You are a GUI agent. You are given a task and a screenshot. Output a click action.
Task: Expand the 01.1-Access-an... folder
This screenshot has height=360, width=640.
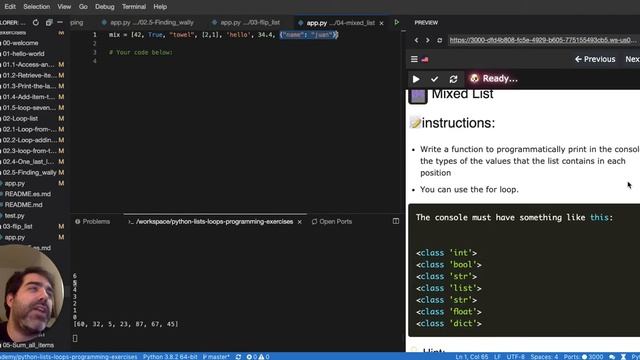[x=28, y=64]
